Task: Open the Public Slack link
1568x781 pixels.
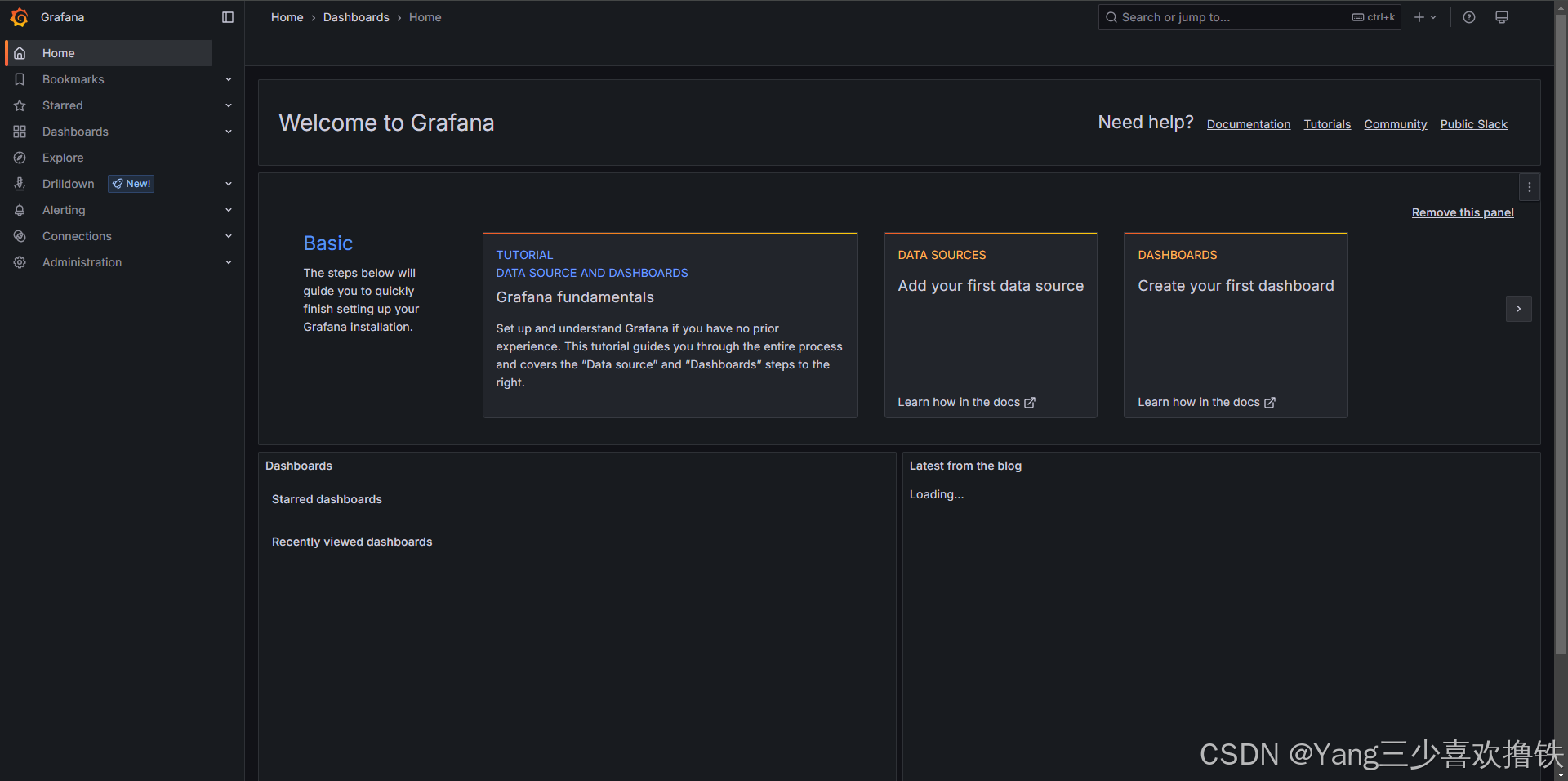Action: (1474, 124)
